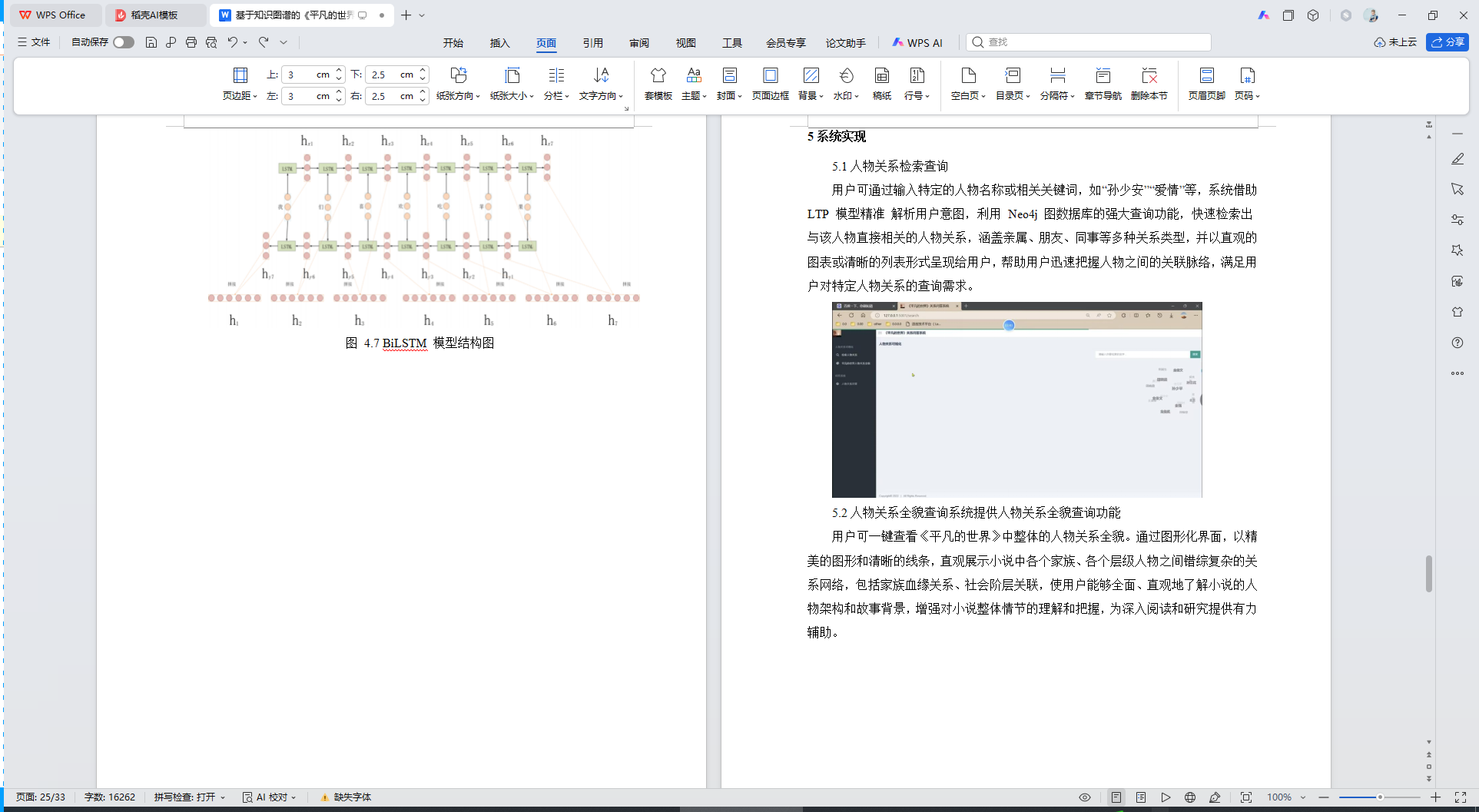Click the zoom slider handle
This screenshot has width=1479, height=812.
point(1380,797)
